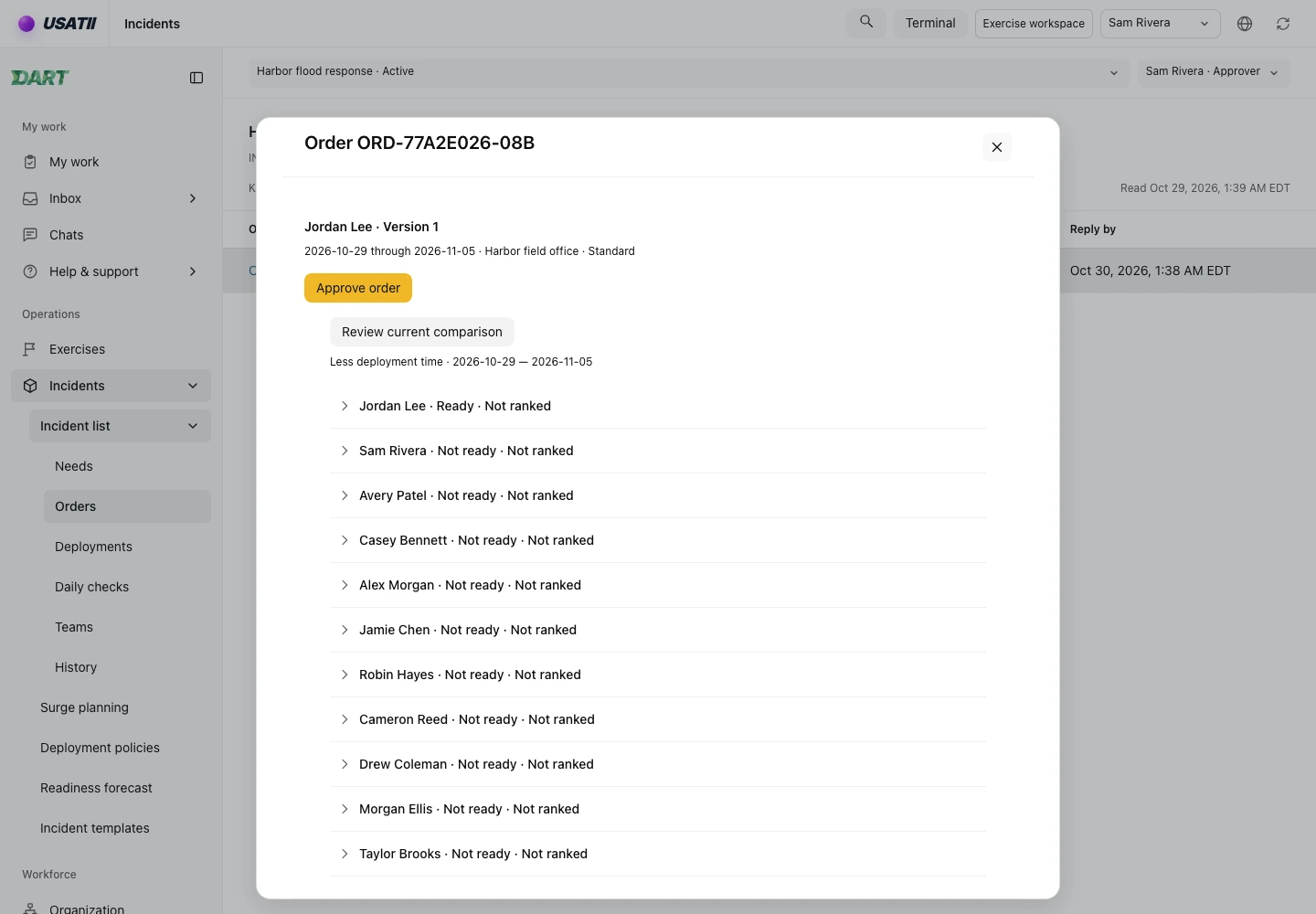Expand the Robin Hayes row
1316x914 pixels.
point(658,675)
